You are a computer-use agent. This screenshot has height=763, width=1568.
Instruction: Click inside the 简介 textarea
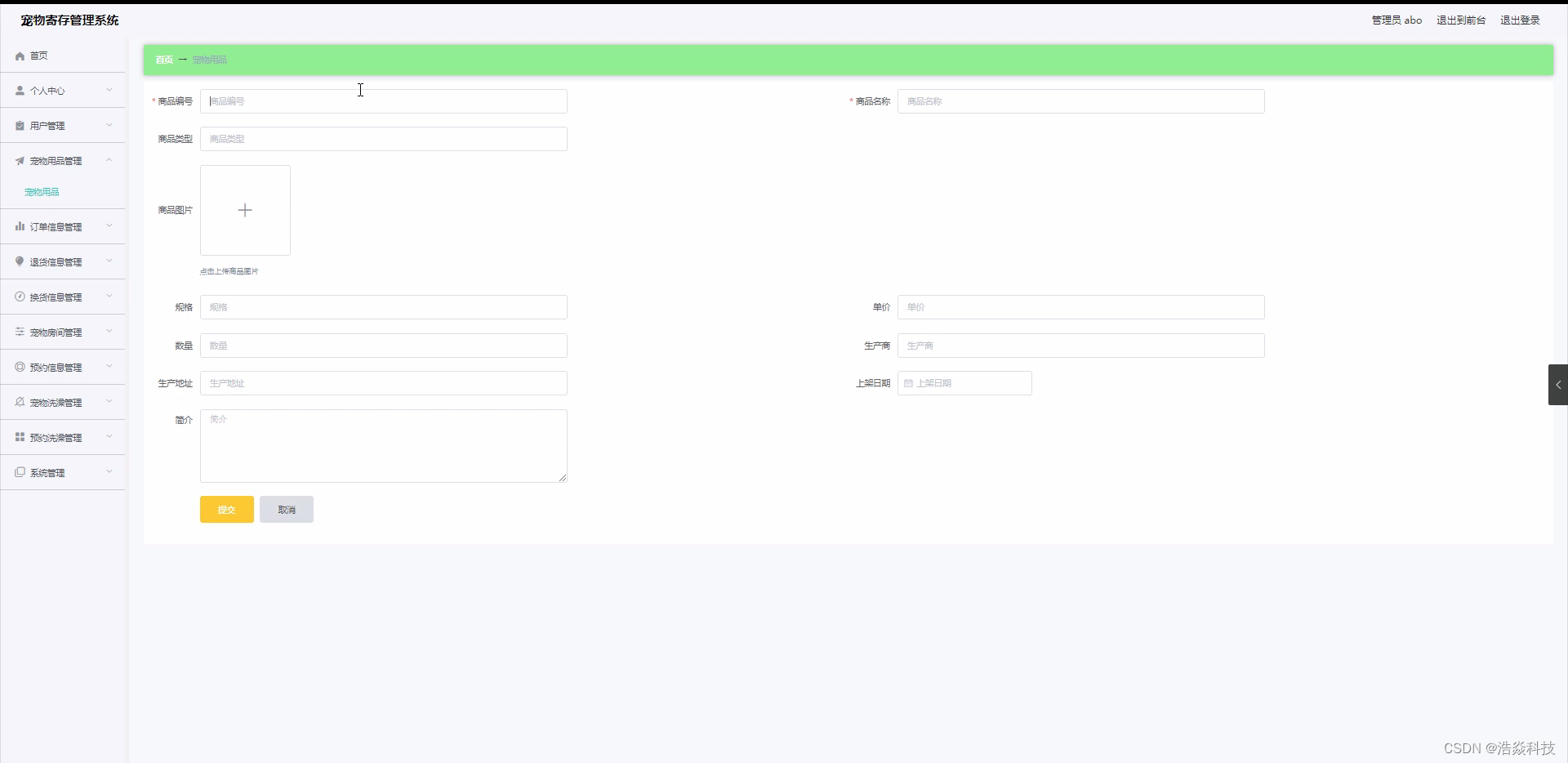pyautogui.click(x=384, y=446)
